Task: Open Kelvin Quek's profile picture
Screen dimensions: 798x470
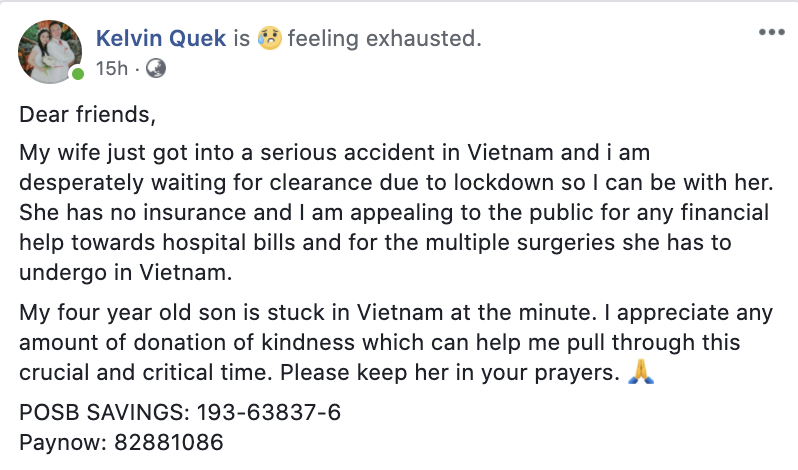Action: [50, 51]
